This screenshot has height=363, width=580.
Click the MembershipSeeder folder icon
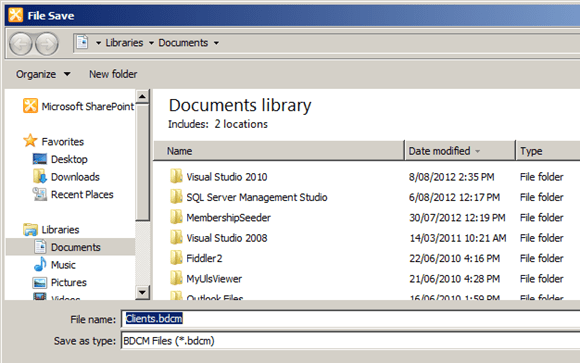pyautogui.click(x=176, y=217)
